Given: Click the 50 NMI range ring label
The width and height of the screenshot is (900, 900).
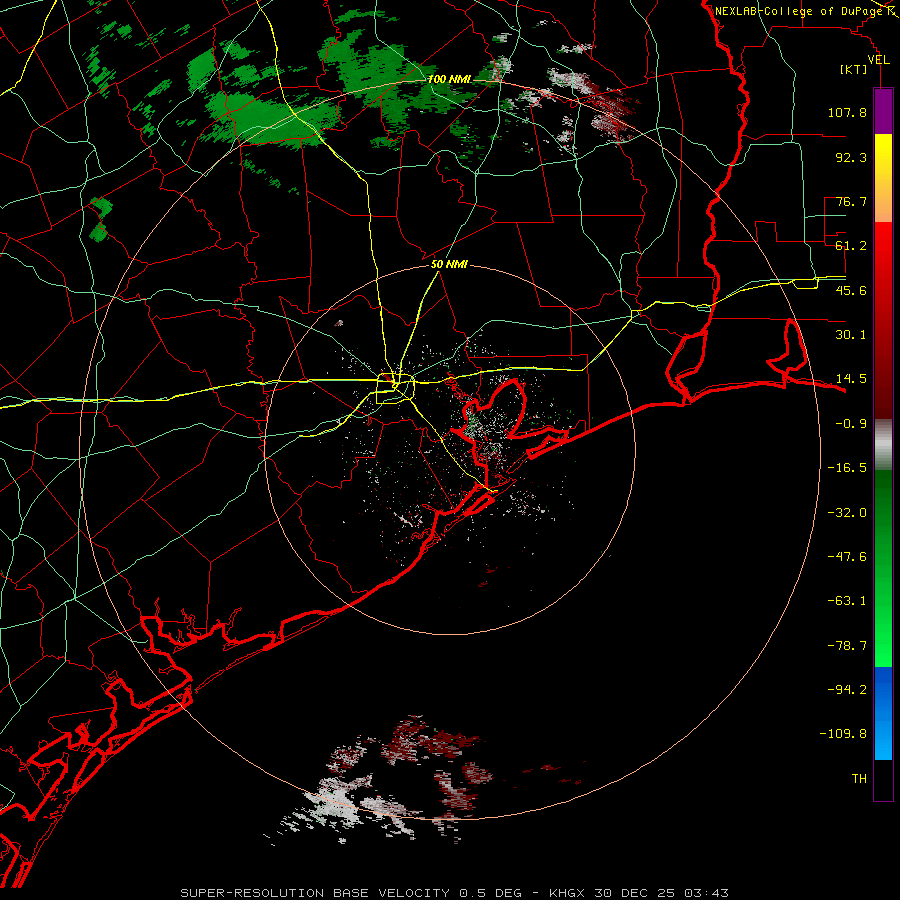Looking at the screenshot, I should point(449,265).
